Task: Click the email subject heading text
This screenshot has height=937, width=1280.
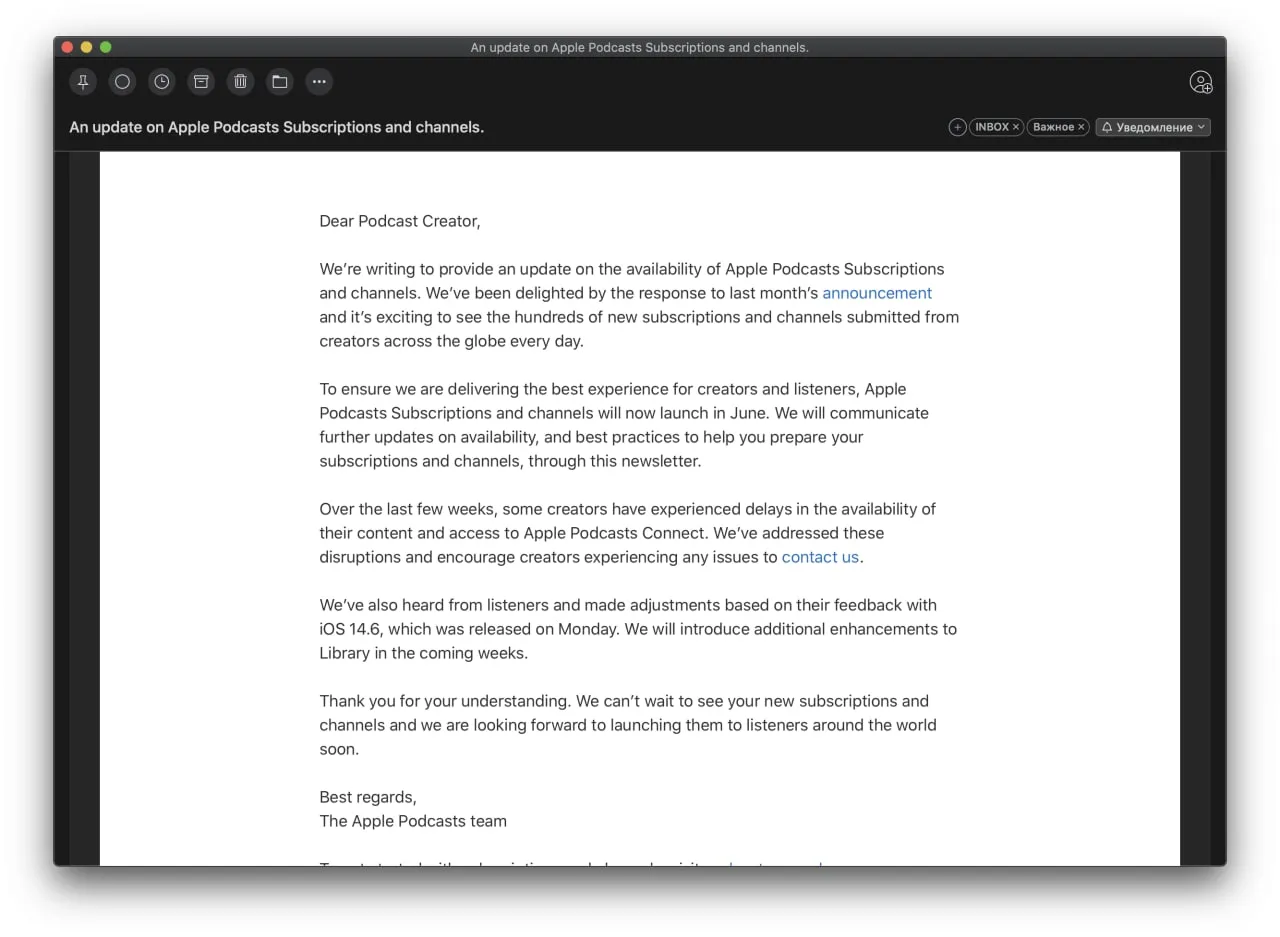Action: (276, 127)
